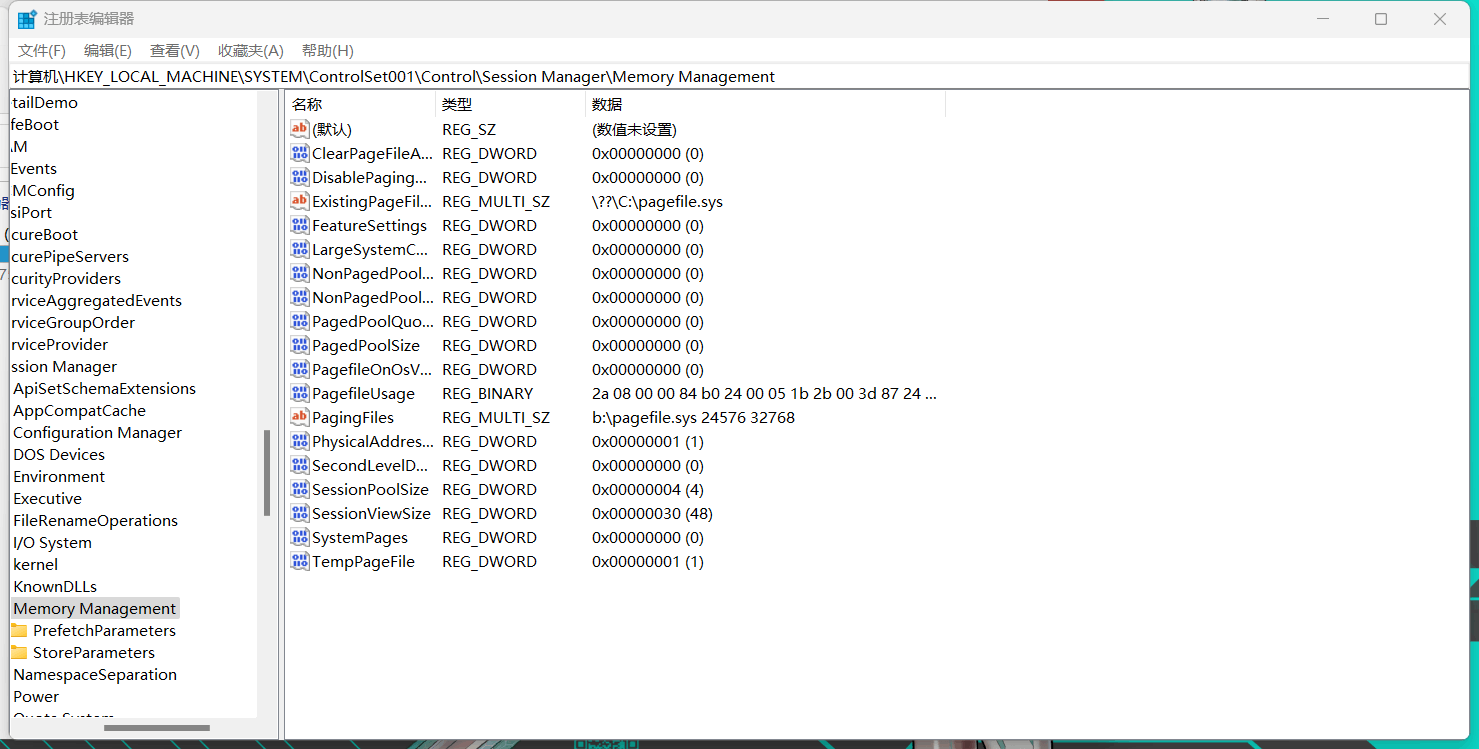This screenshot has height=749, width=1479.
Task: Click the registry path address bar
Action: coord(739,76)
